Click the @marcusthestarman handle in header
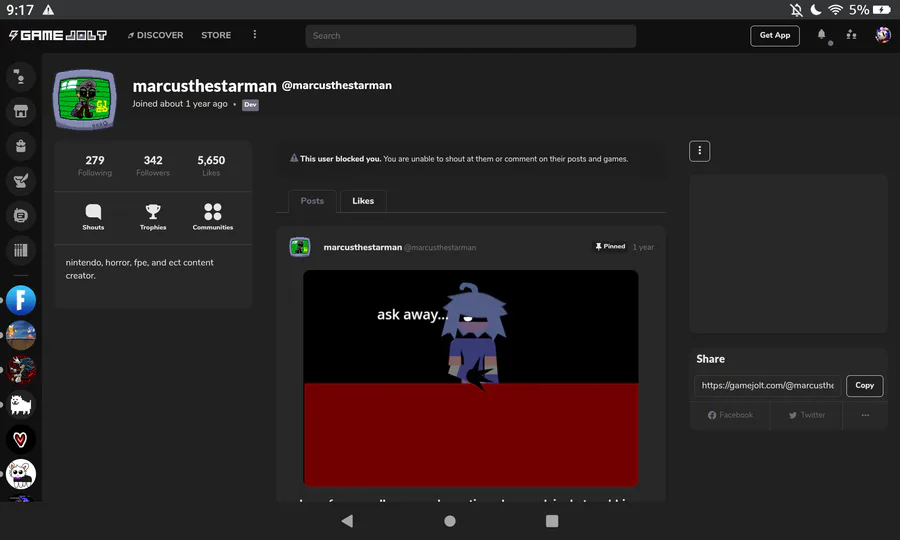 point(336,86)
